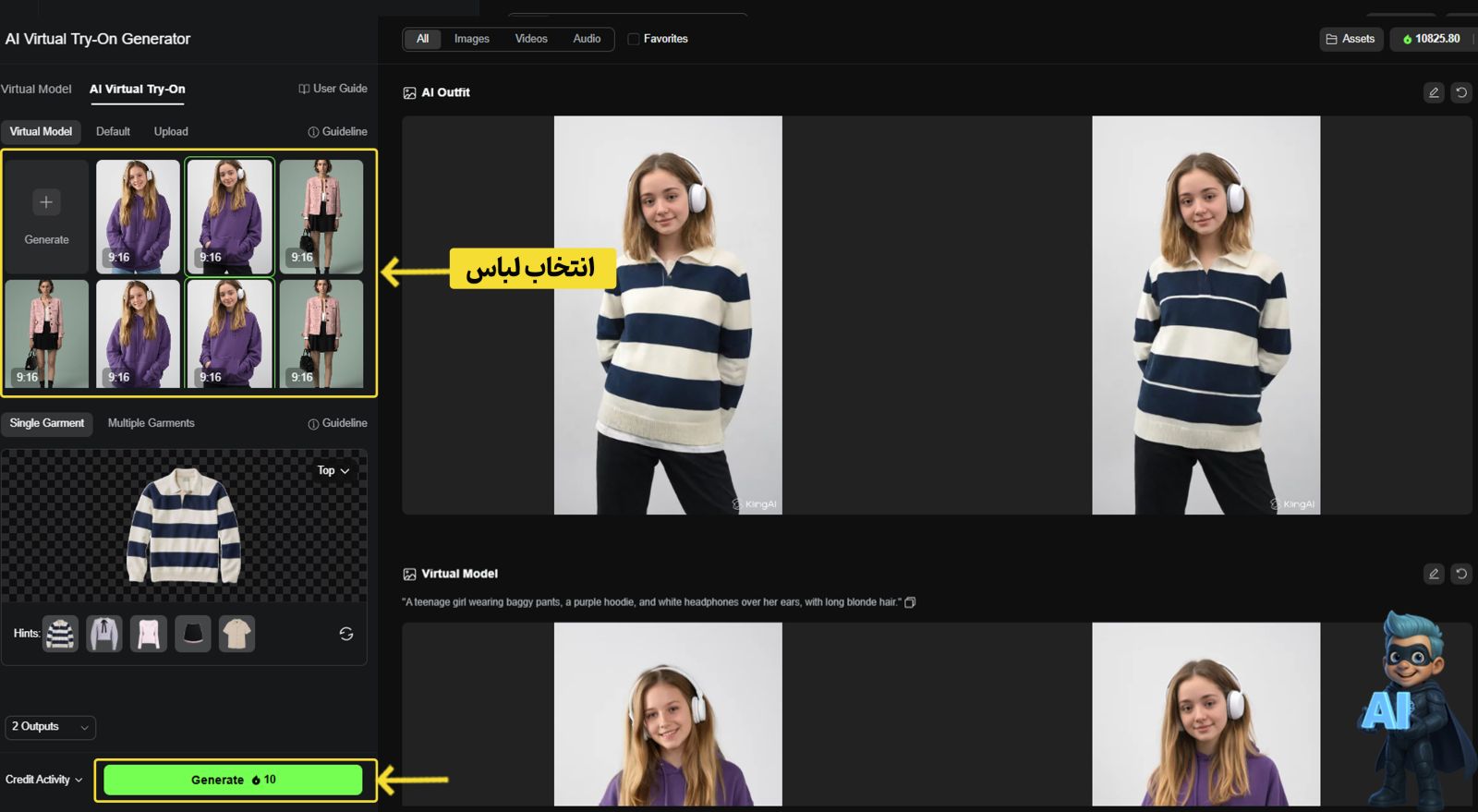Select the grey hoodie hint icon
The width and height of the screenshot is (1478, 812).
[104, 634]
